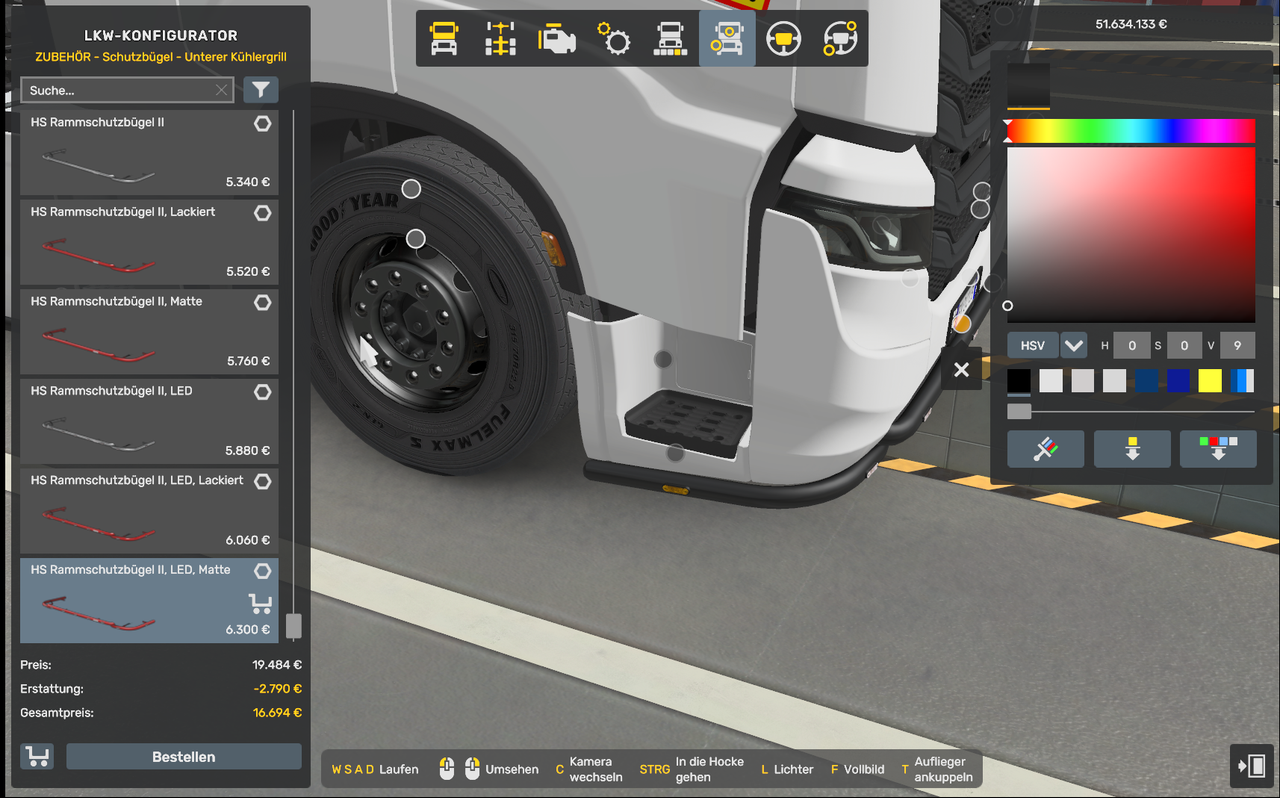Open the gears transmission tab
This screenshot has width=1280, height=798.
pyautogui.click(x=614, y=39)
